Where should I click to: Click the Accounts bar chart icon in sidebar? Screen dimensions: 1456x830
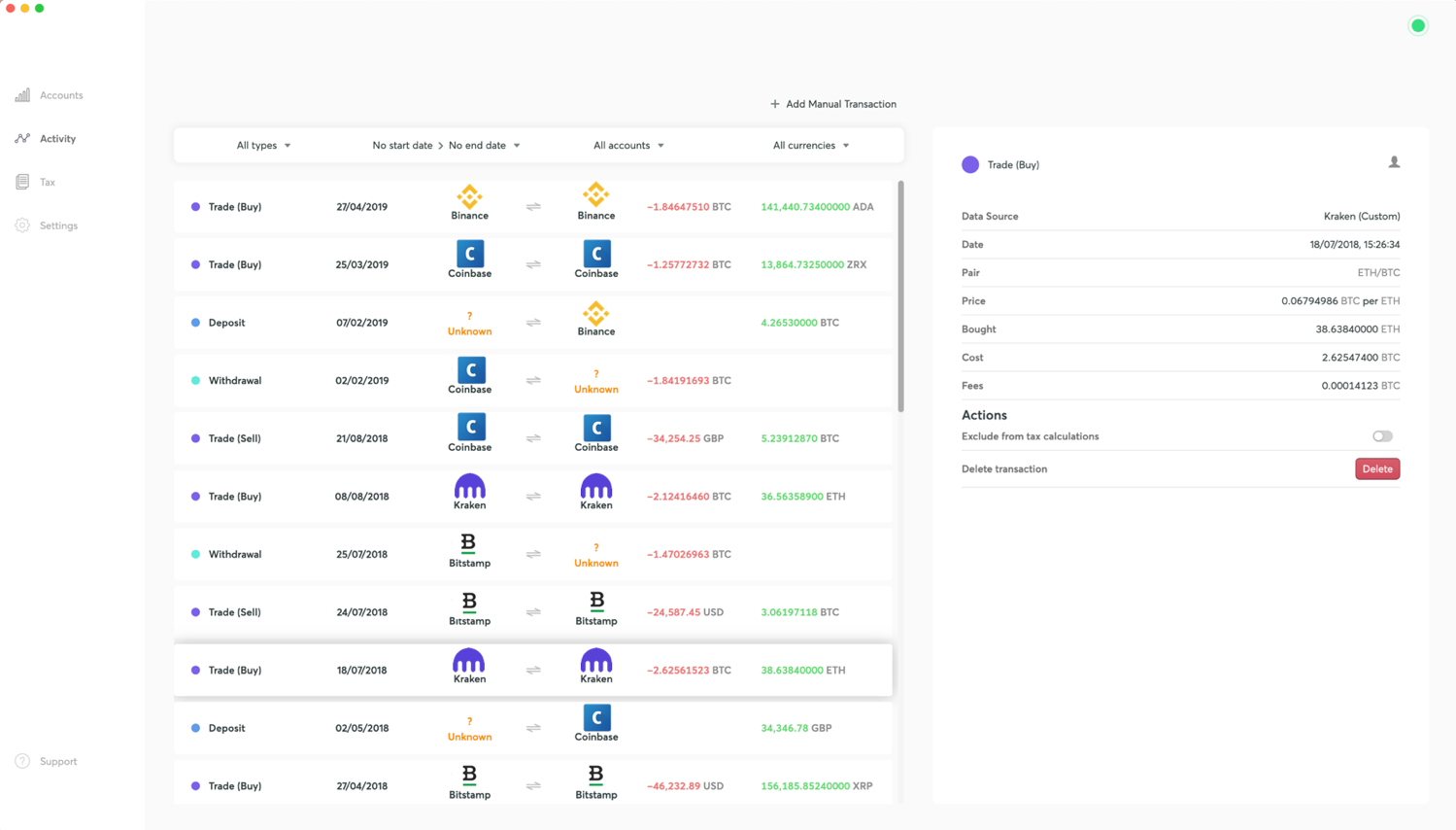click(x=22, y=95)
